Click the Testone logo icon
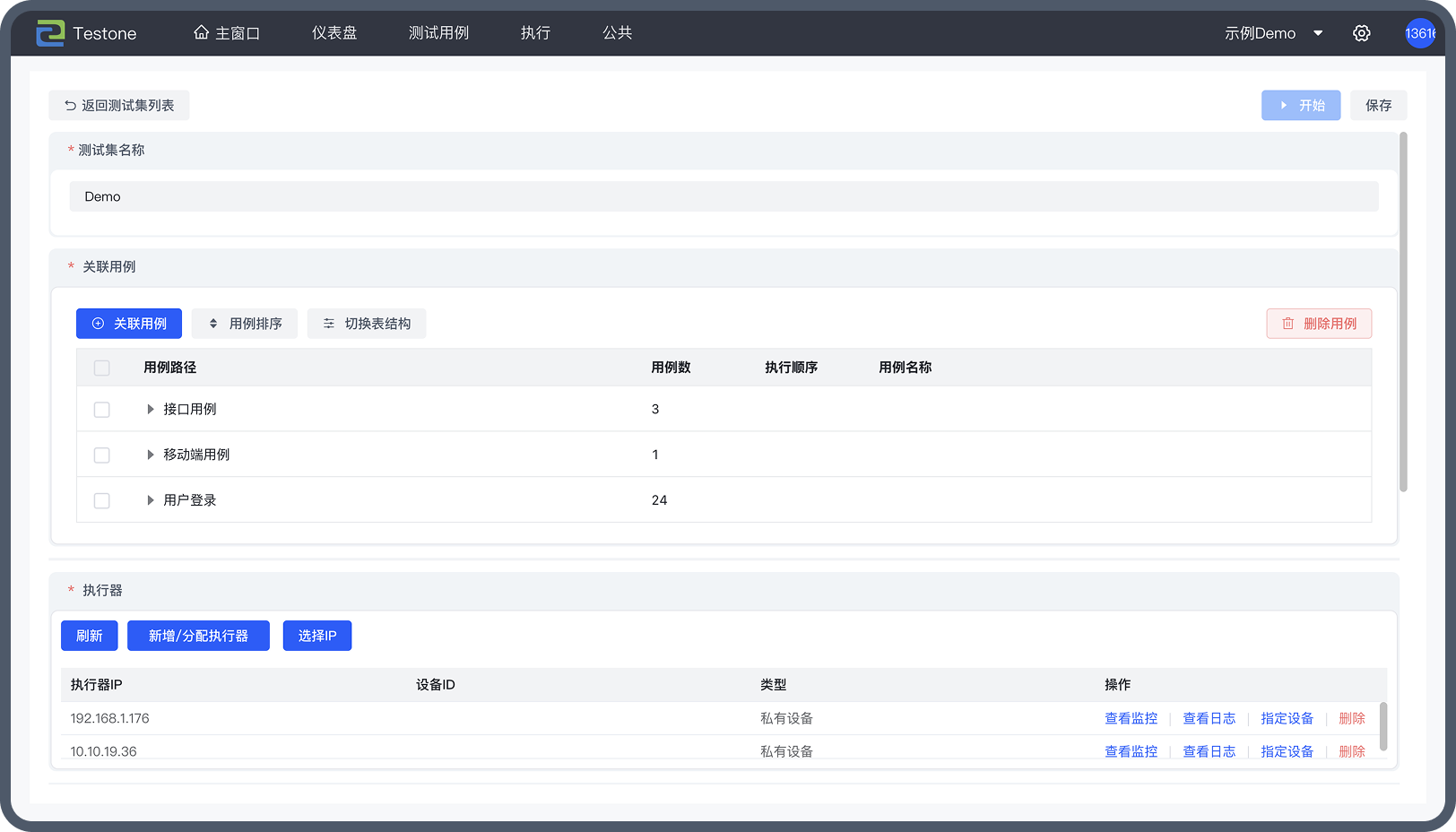1456x832 pixels. point(50,33)
